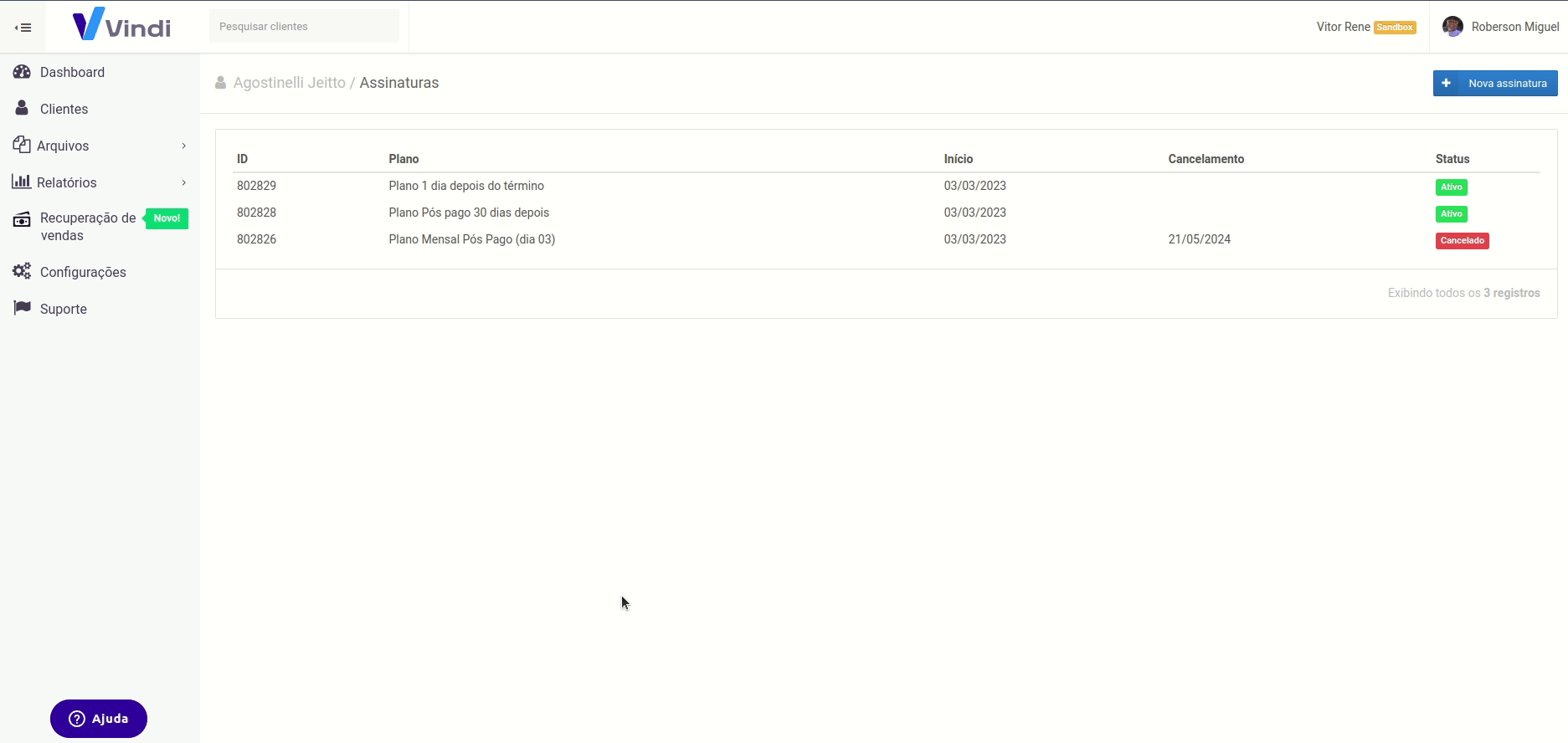Click the Ativo badge for 802829
Viewport: 1568px width, 743px height.
[x=1452, y=187]
